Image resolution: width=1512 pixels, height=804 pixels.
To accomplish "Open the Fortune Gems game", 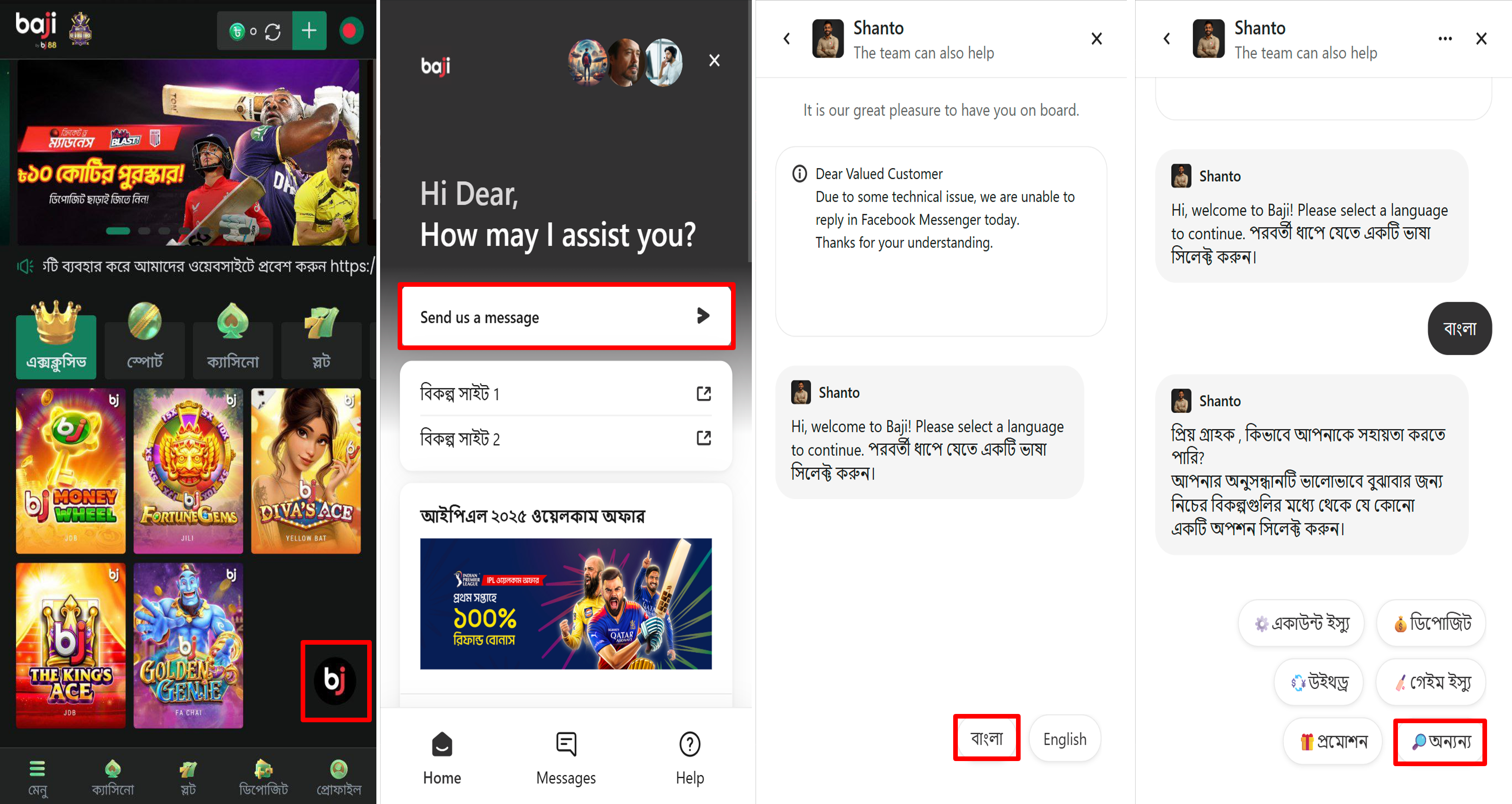I will coord(188,471).
